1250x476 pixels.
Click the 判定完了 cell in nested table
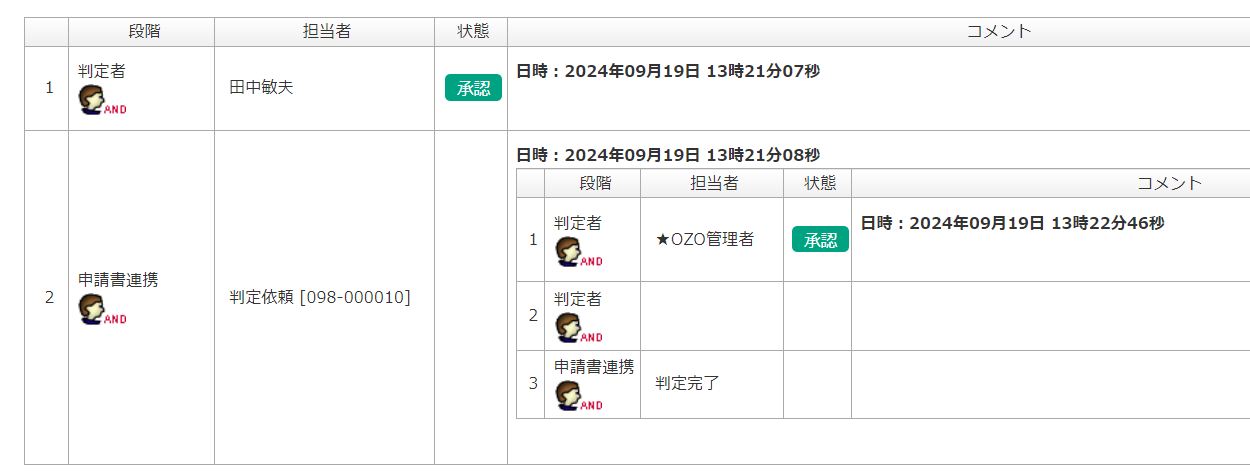711,383
